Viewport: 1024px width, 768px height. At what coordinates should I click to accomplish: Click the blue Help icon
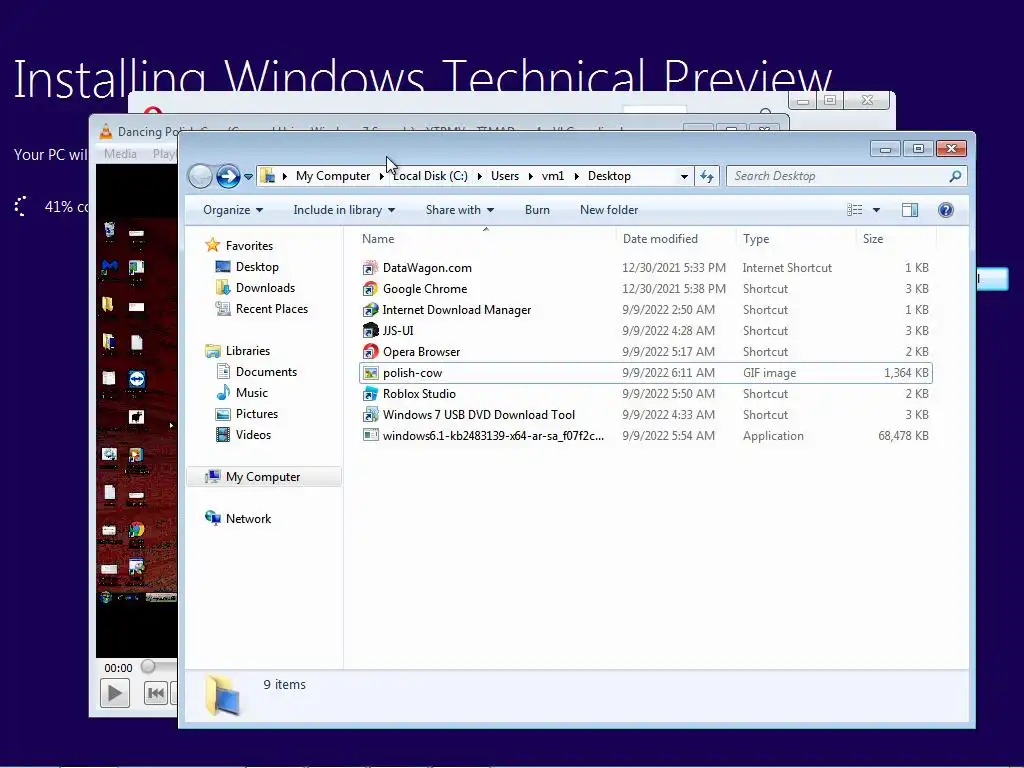point(946,210)
